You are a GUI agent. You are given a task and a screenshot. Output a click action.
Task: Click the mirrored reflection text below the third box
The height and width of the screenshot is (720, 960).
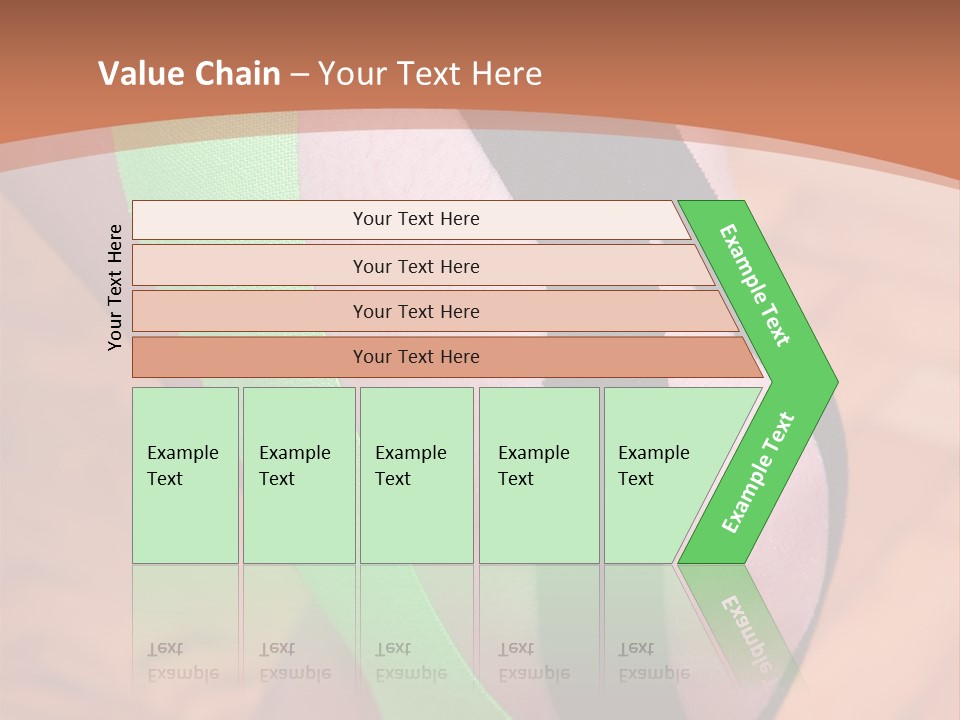tap(411, 661)
